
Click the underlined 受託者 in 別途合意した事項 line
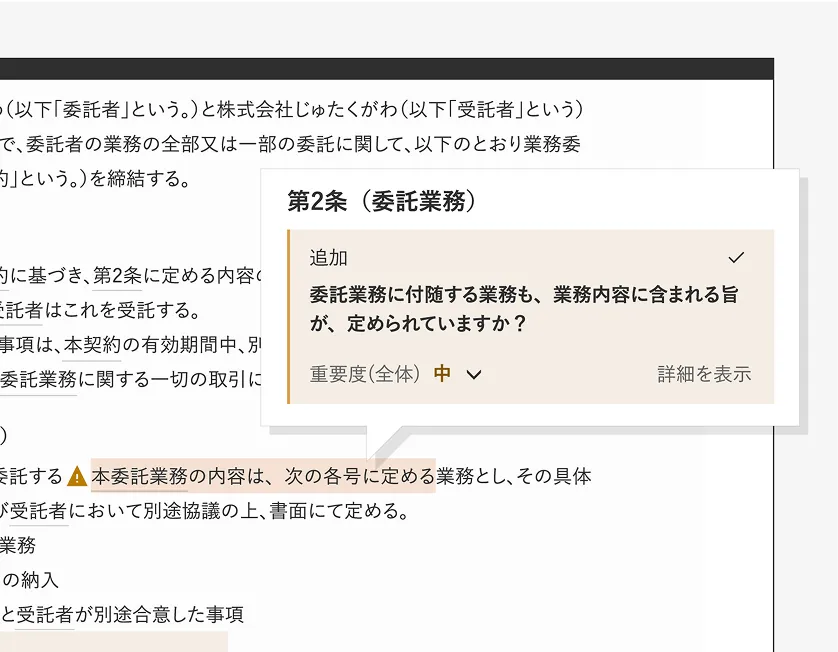coord(45,615)
